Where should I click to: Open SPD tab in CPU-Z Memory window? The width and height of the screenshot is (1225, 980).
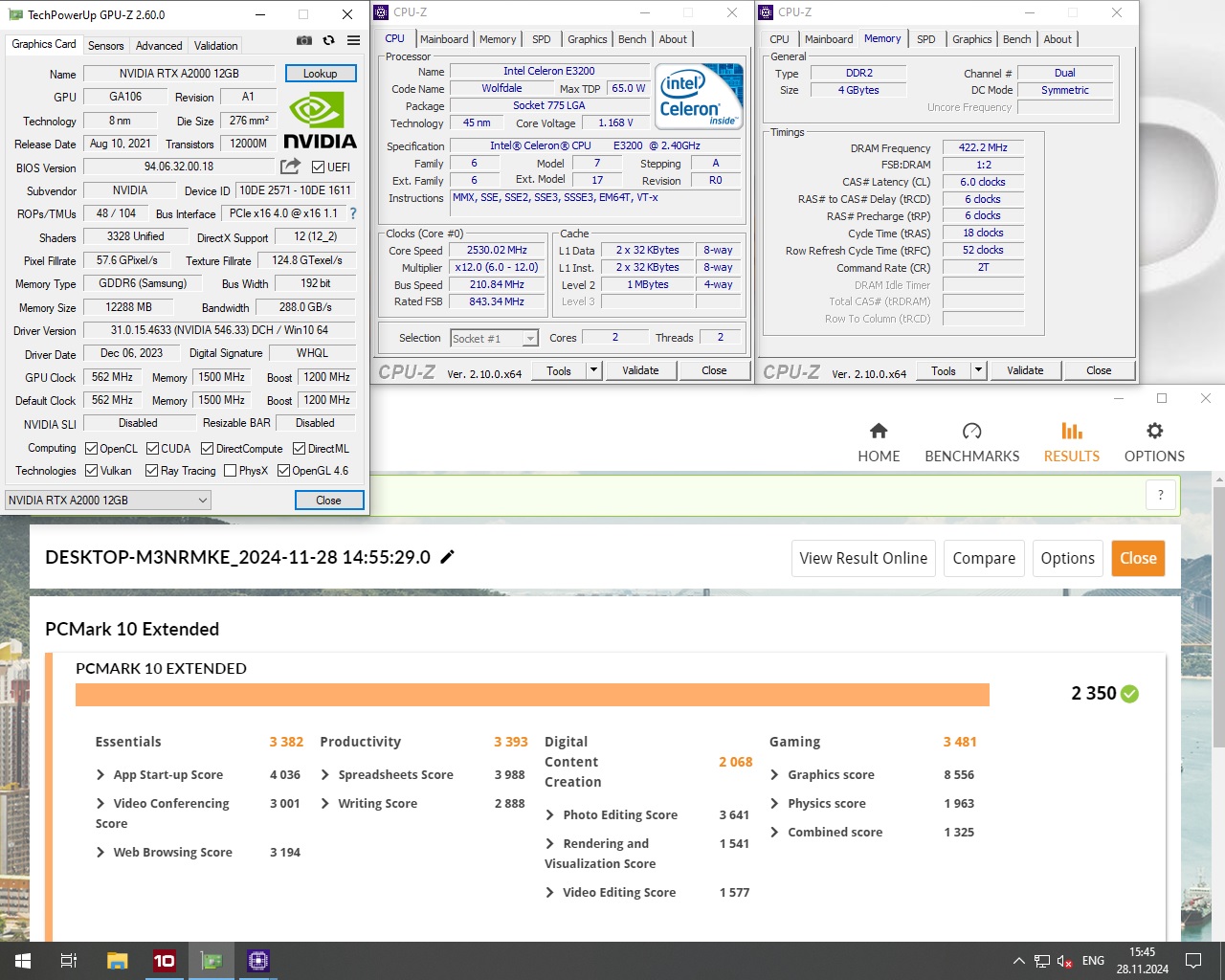pos(926,39)
